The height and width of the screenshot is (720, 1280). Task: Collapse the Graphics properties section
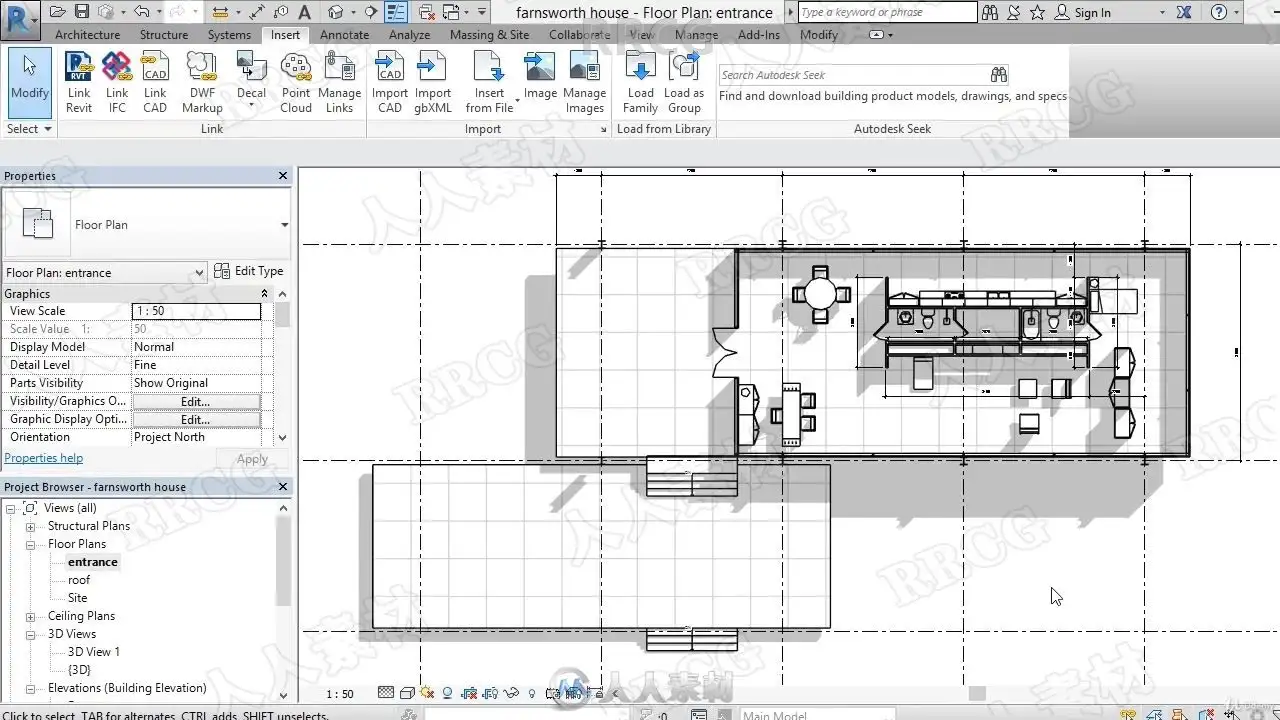click(265, 294)
